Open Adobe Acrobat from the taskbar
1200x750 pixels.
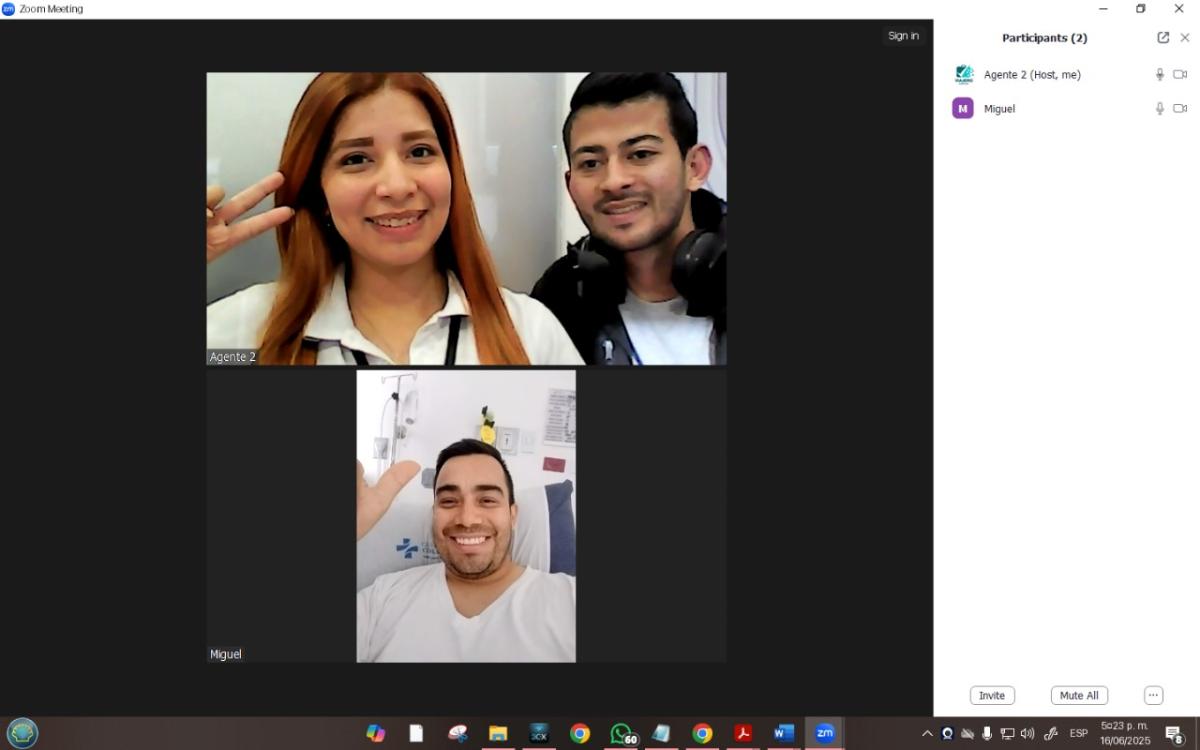(x=743, y=734)
